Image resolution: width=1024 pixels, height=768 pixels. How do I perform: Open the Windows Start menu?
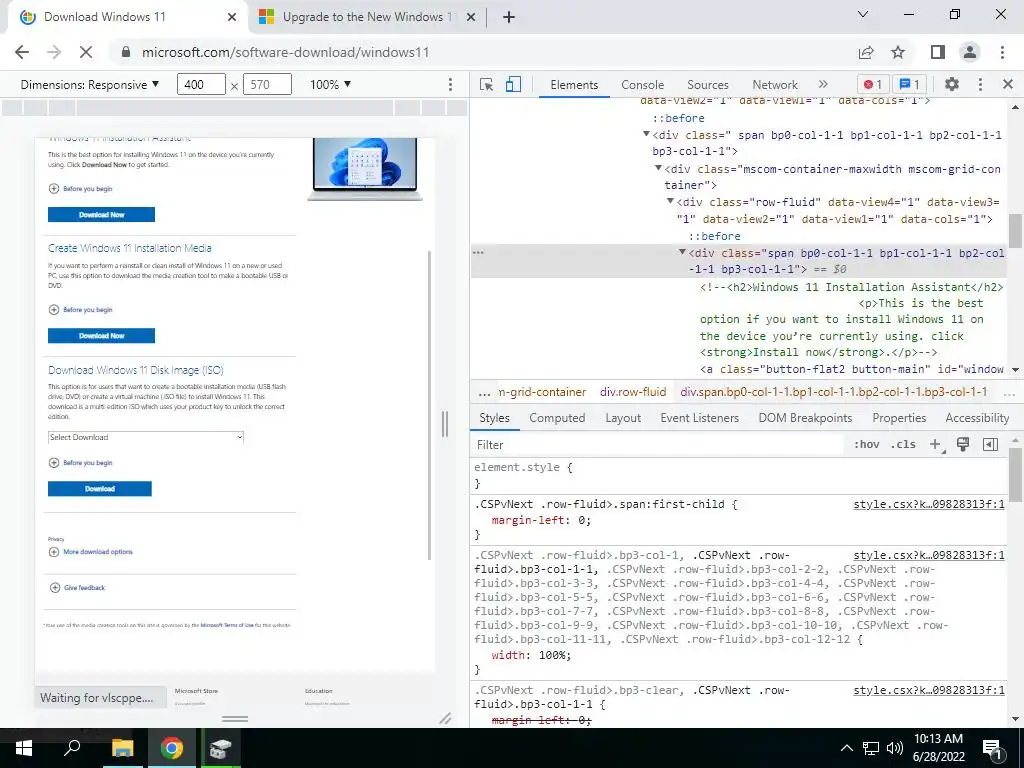(24, 748)
